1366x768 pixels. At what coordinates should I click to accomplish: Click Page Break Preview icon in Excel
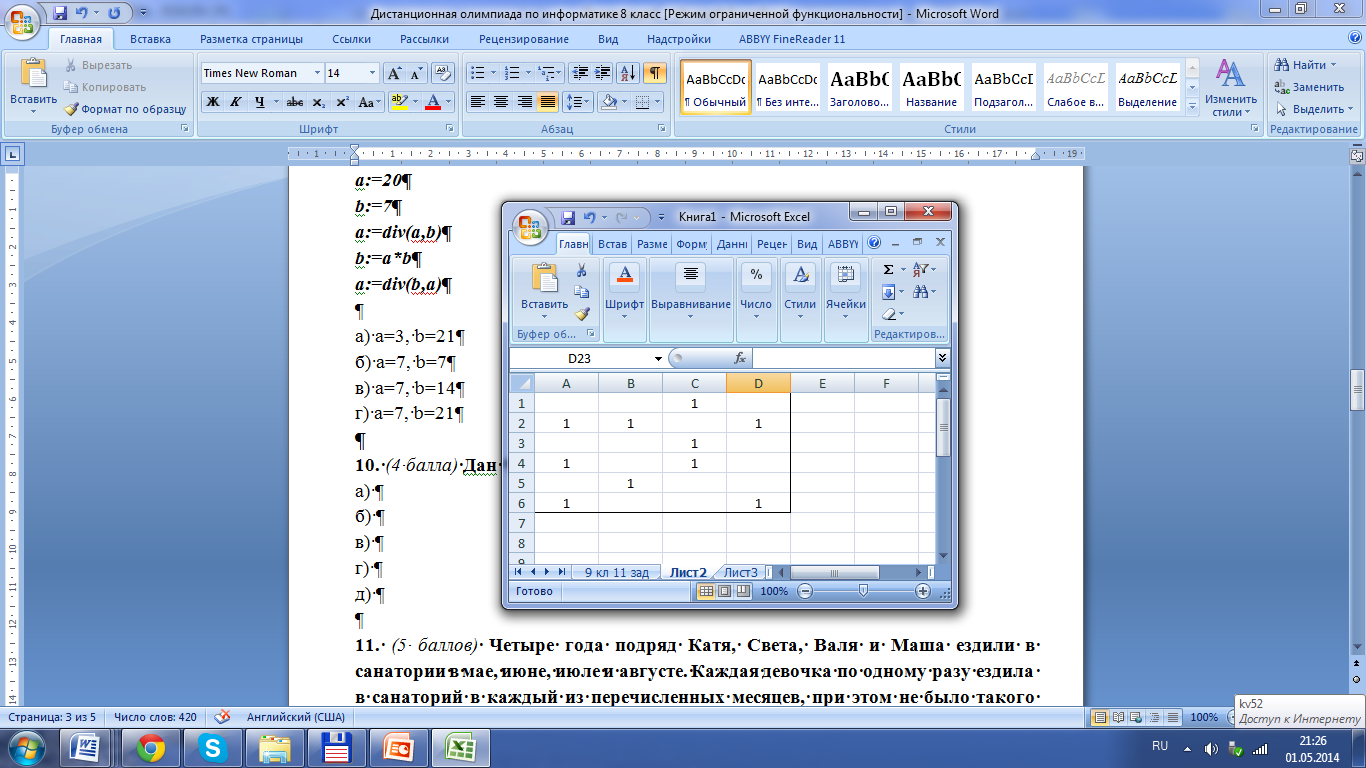click(x=742, y=591)
